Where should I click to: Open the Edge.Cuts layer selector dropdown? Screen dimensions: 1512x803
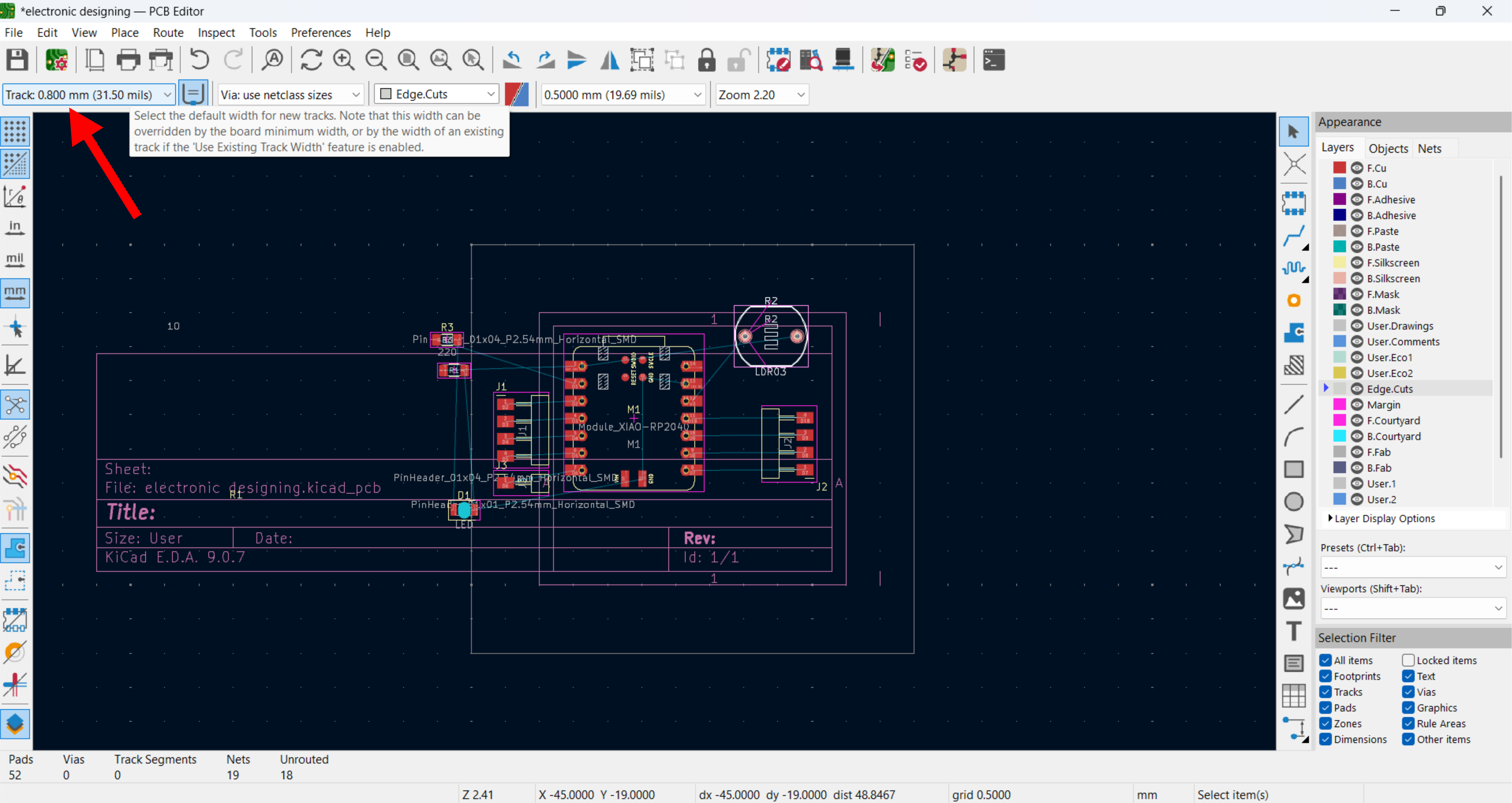(437, 94)
